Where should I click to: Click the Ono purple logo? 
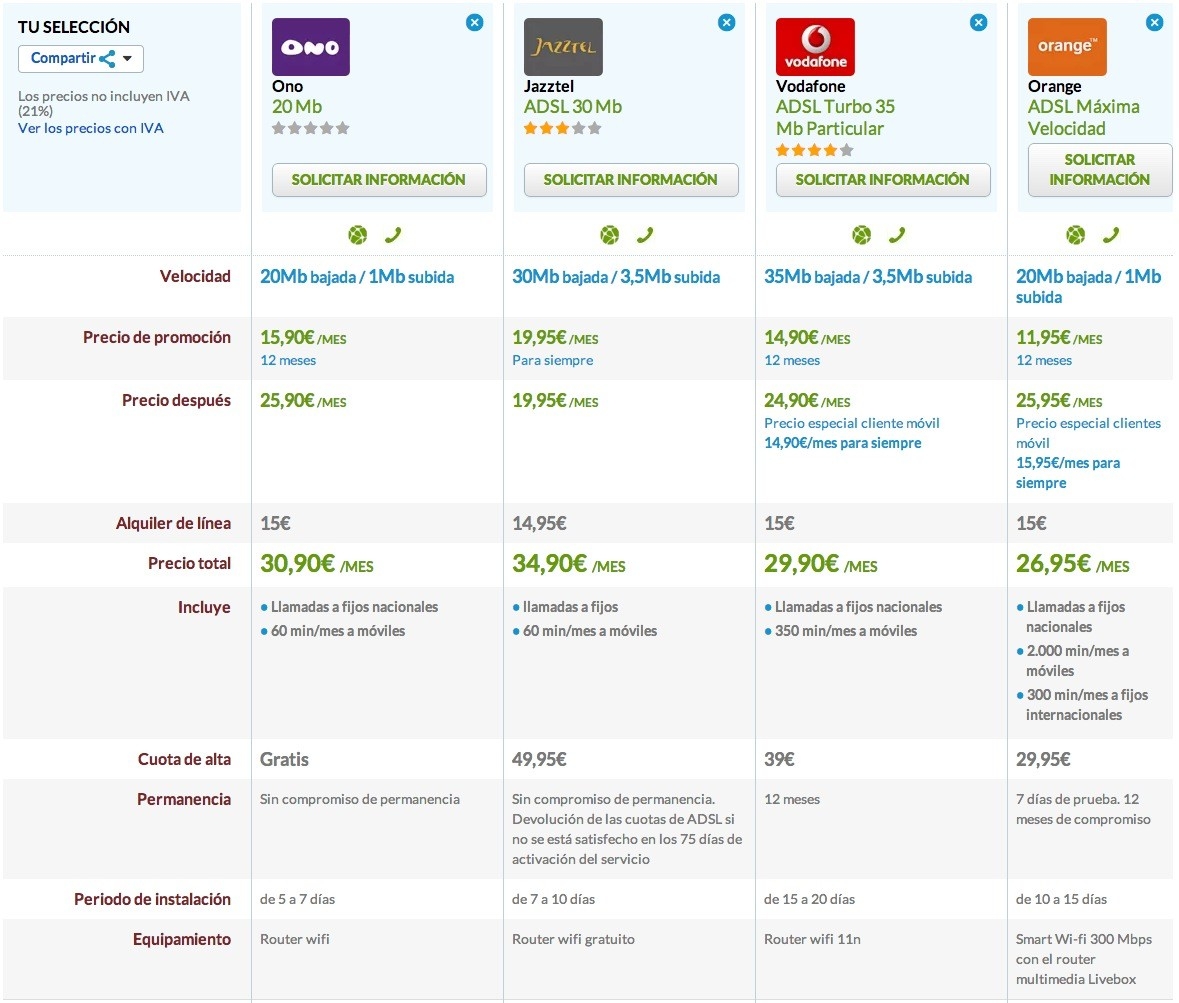311,47
